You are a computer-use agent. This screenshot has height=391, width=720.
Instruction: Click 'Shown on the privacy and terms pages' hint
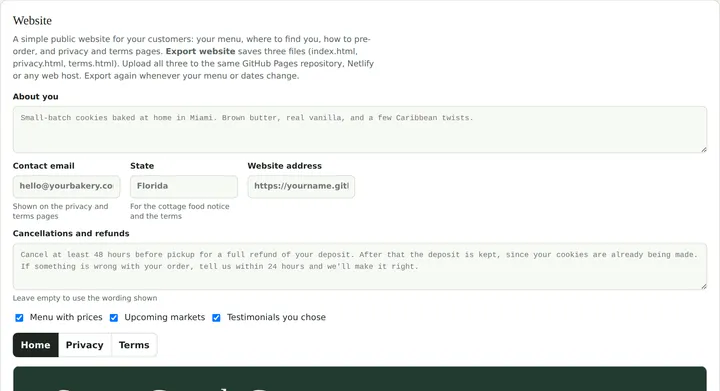[x=61, y=211]
